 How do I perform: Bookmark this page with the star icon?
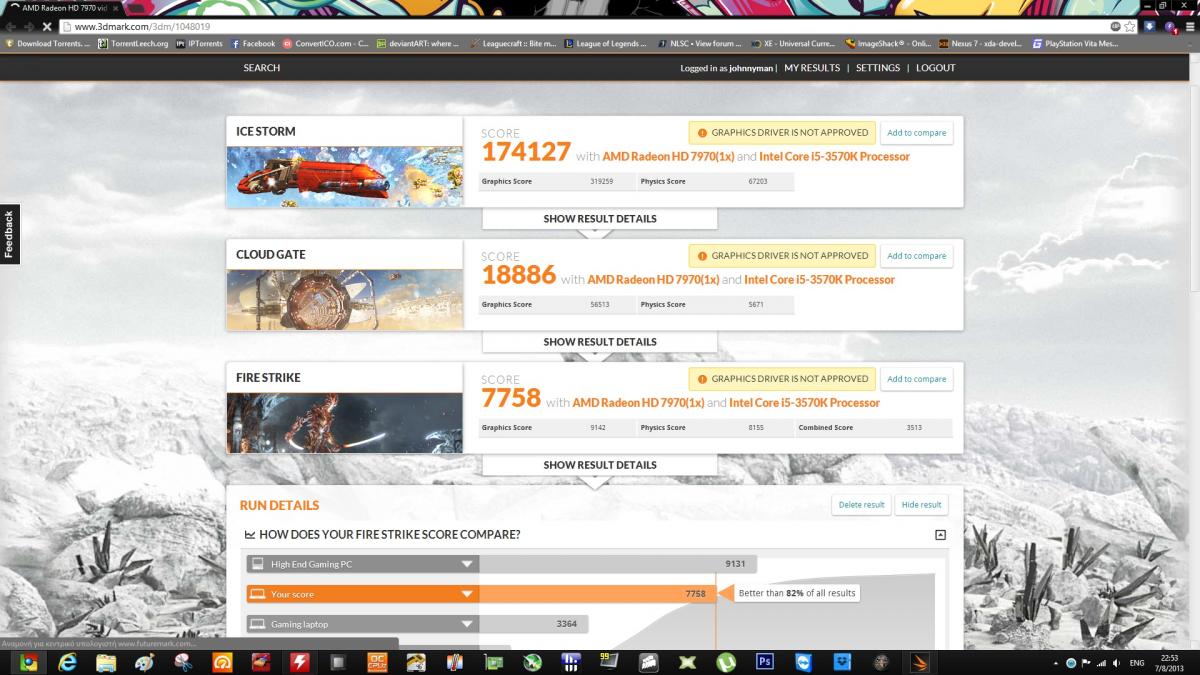pos(1130,26)
